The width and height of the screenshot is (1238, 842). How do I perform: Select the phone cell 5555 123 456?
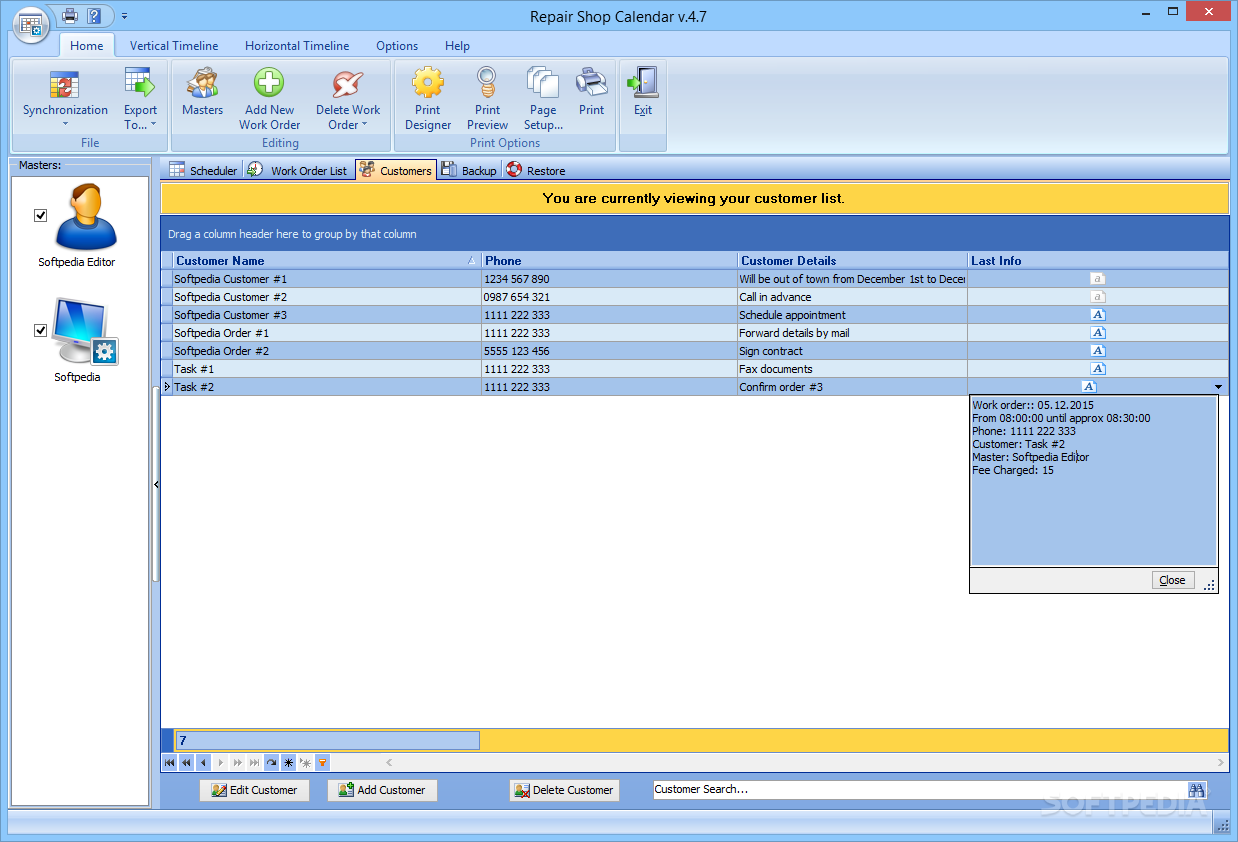click(x=609, y=351)
